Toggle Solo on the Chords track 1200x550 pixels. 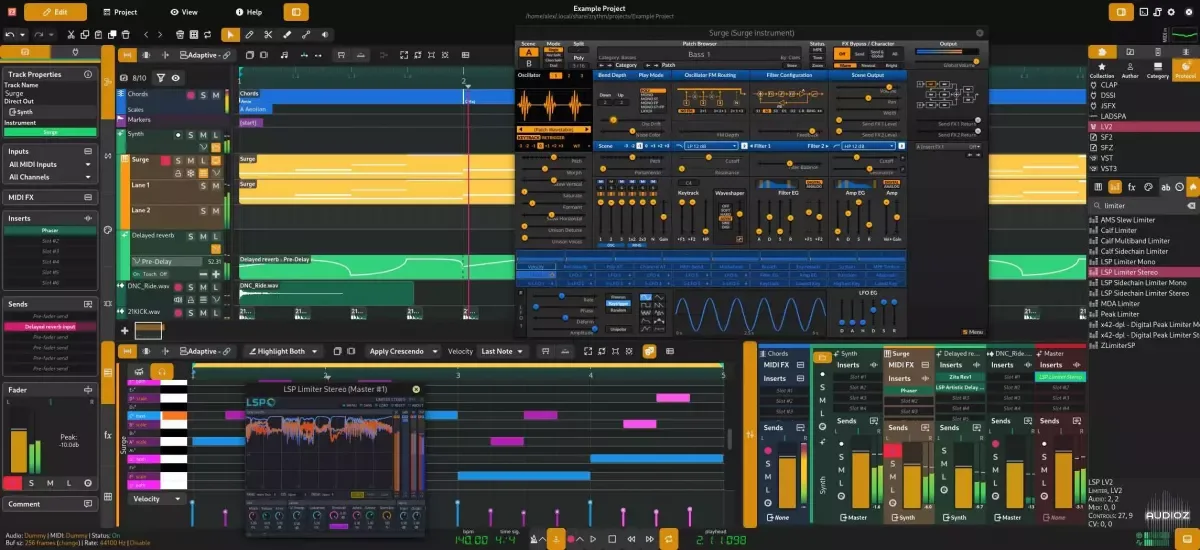[203, 95]
